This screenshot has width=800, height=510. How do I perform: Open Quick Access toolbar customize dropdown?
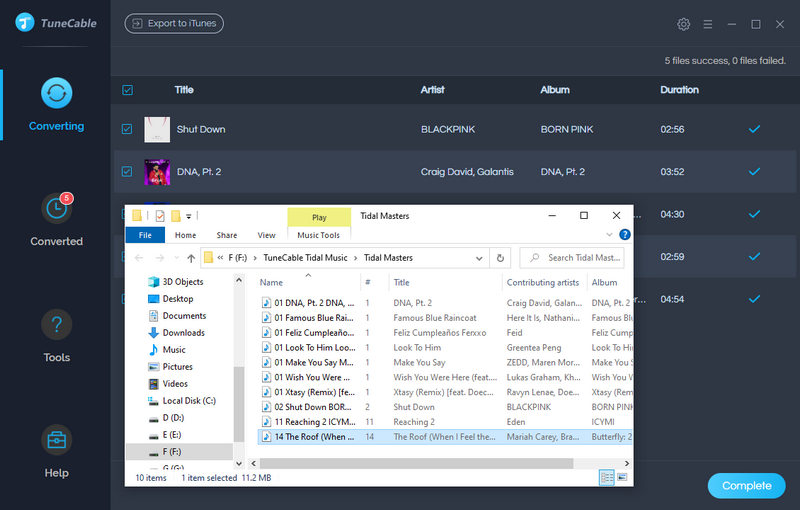click(x=188, y=216)
